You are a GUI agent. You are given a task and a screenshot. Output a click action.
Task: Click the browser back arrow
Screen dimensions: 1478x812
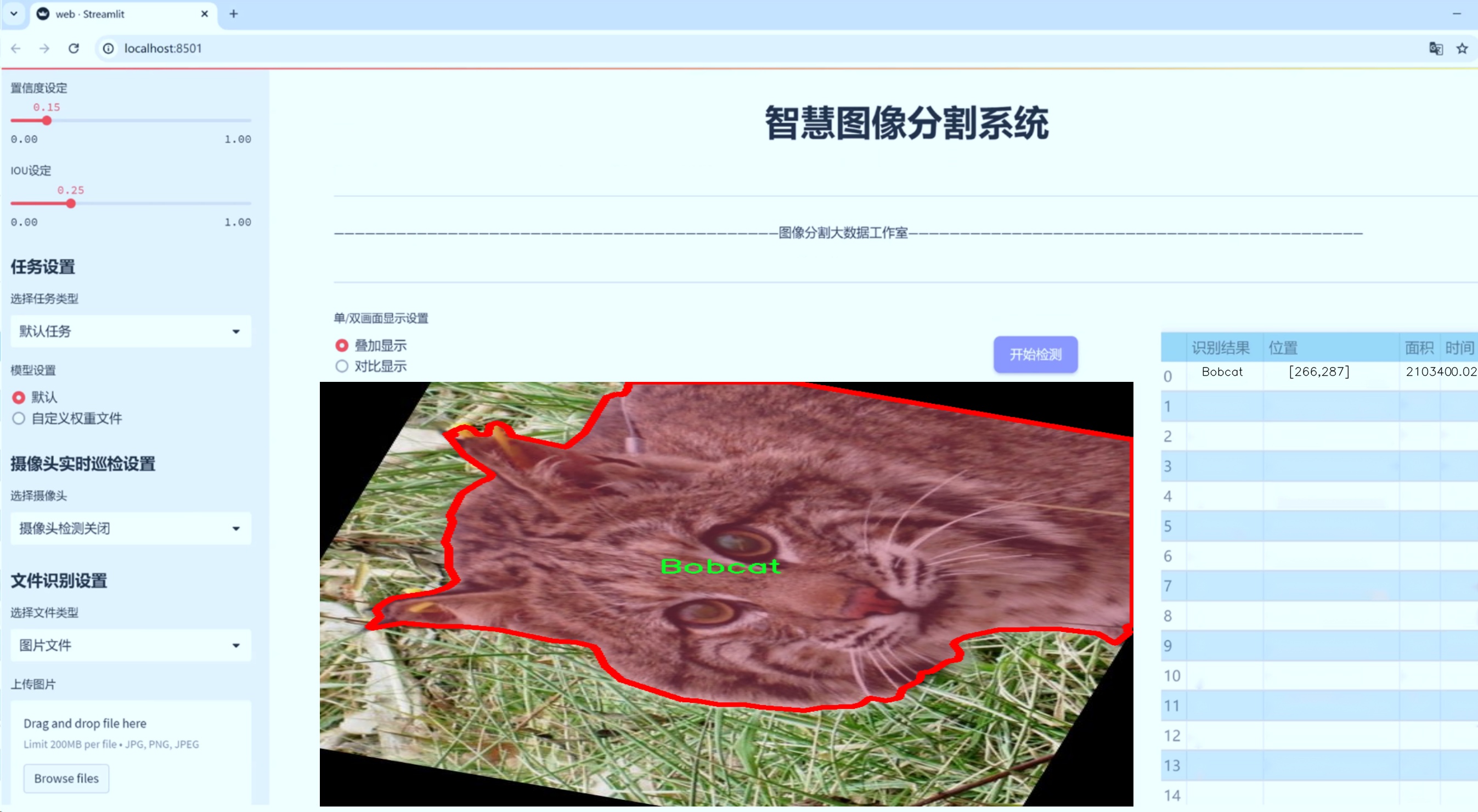(16, 48)
